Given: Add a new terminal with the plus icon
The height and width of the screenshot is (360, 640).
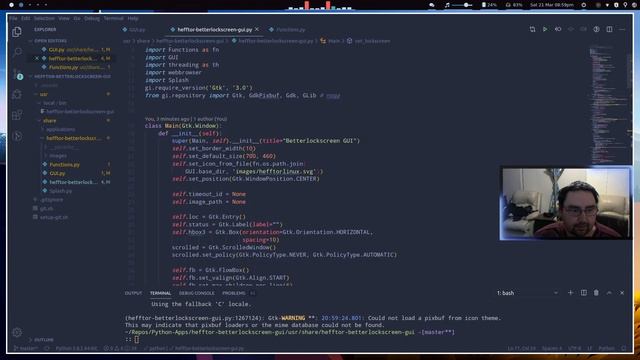Looking at the screenshot, I should 571,293.
